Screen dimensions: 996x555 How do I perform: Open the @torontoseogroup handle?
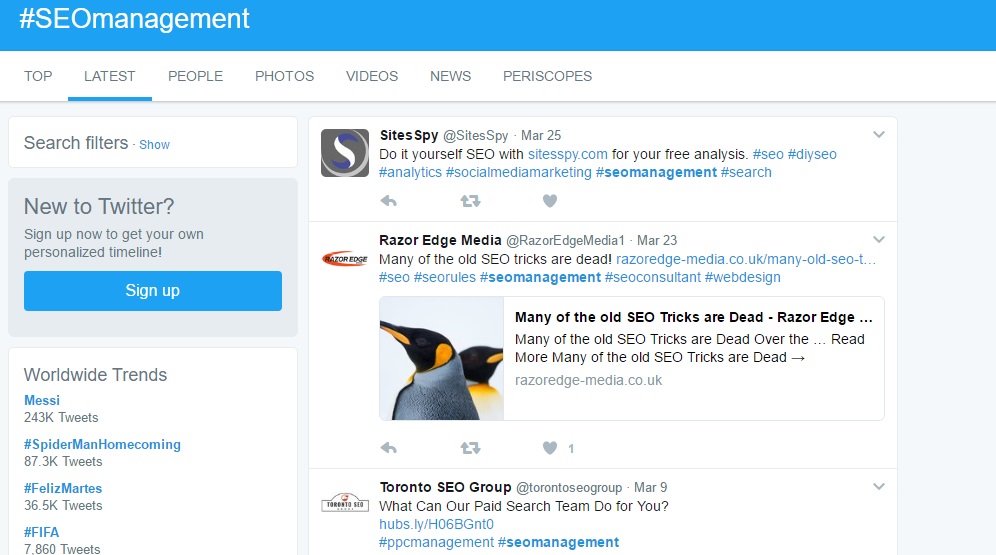coord(569,488)
